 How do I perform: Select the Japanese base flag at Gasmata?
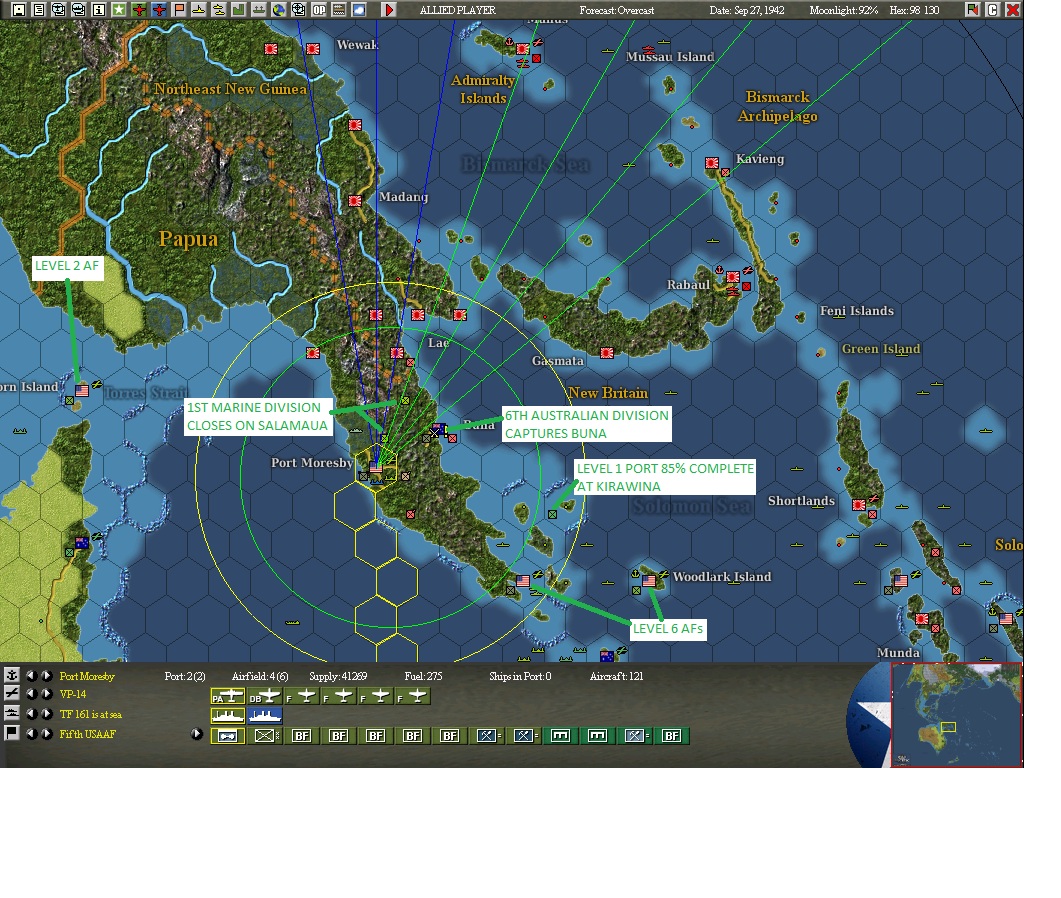607,353
